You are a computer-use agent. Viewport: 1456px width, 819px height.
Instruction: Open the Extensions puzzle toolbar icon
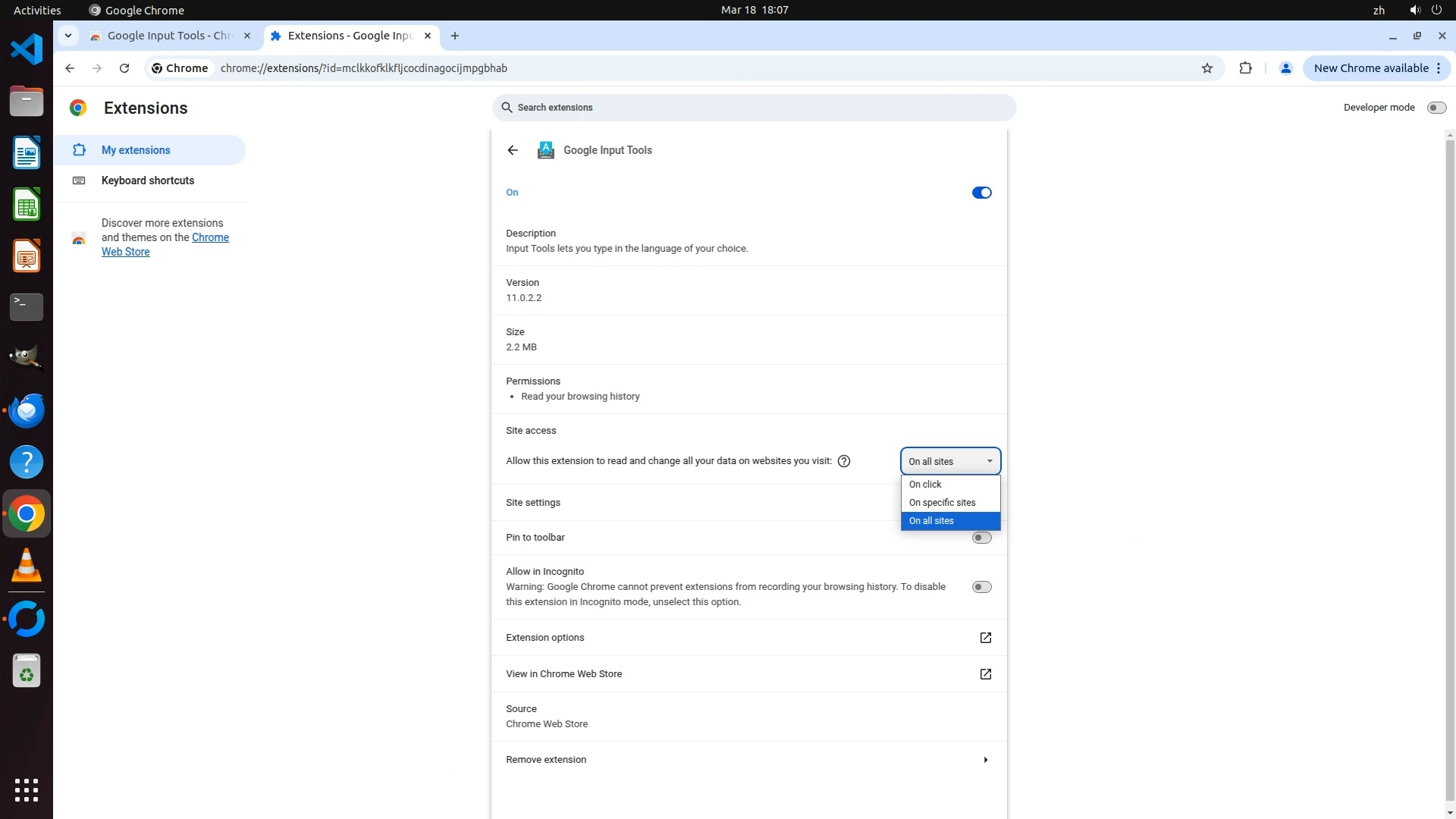click(1245, 68)
